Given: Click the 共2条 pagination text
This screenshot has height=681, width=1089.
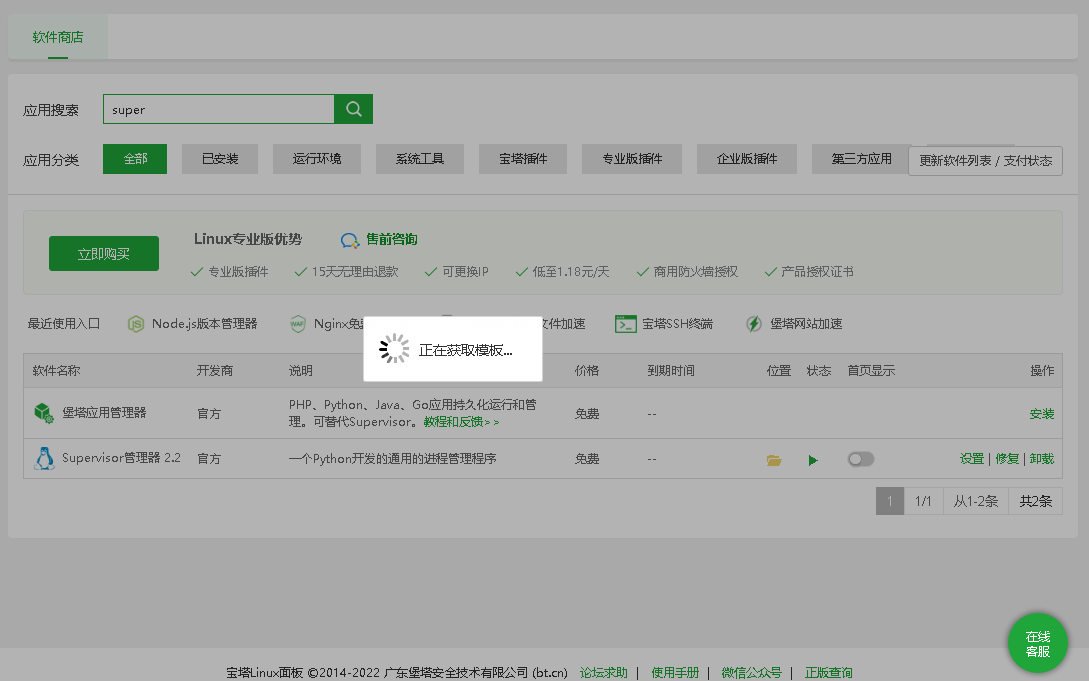Looking at the screenshot, I should (1036, 501).
